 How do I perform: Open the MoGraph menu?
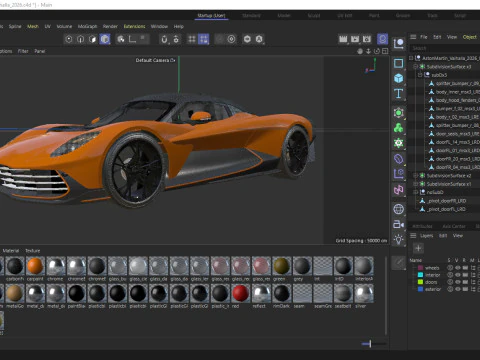pos(87,26)
